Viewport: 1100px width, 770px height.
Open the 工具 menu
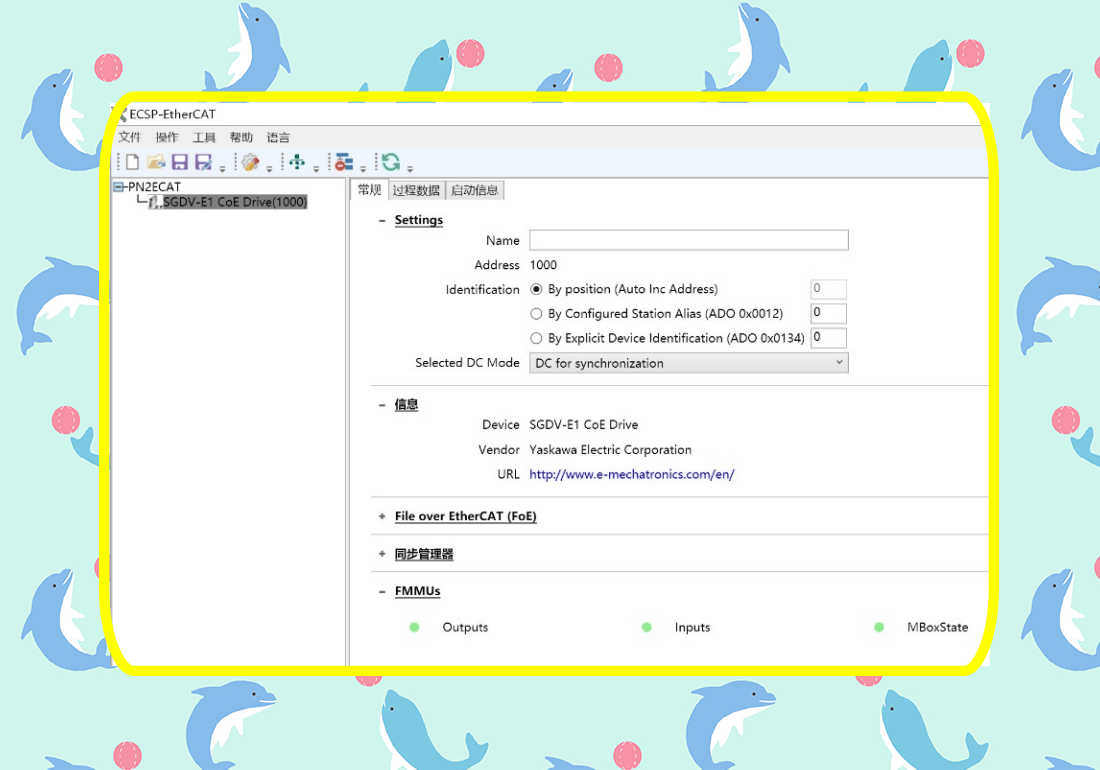pyautogui.click(x=204, y=137)
